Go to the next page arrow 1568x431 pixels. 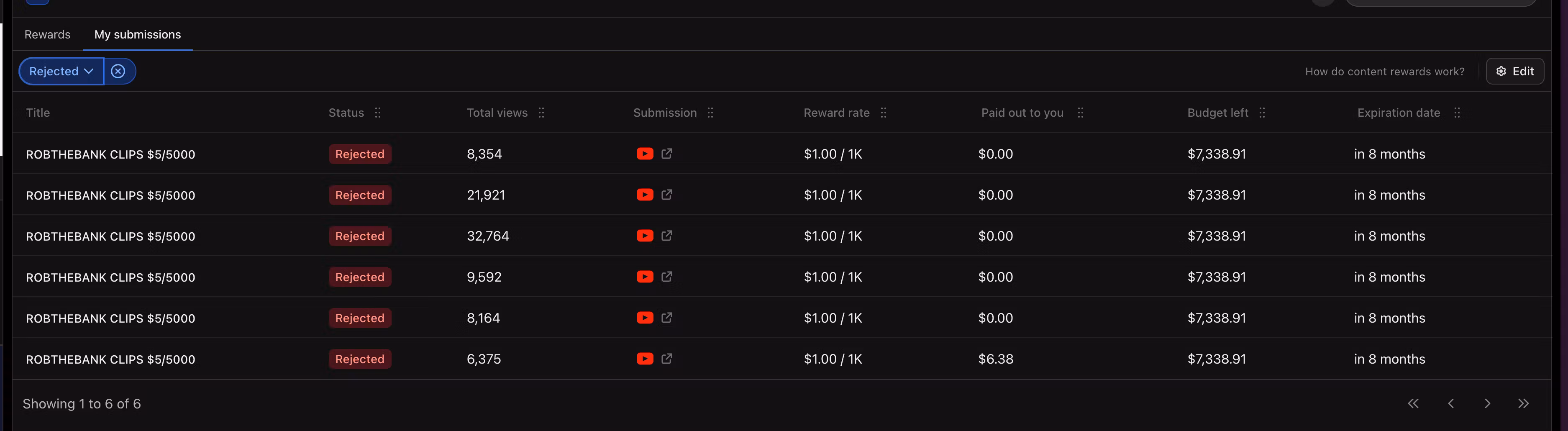coord(1487,404)
